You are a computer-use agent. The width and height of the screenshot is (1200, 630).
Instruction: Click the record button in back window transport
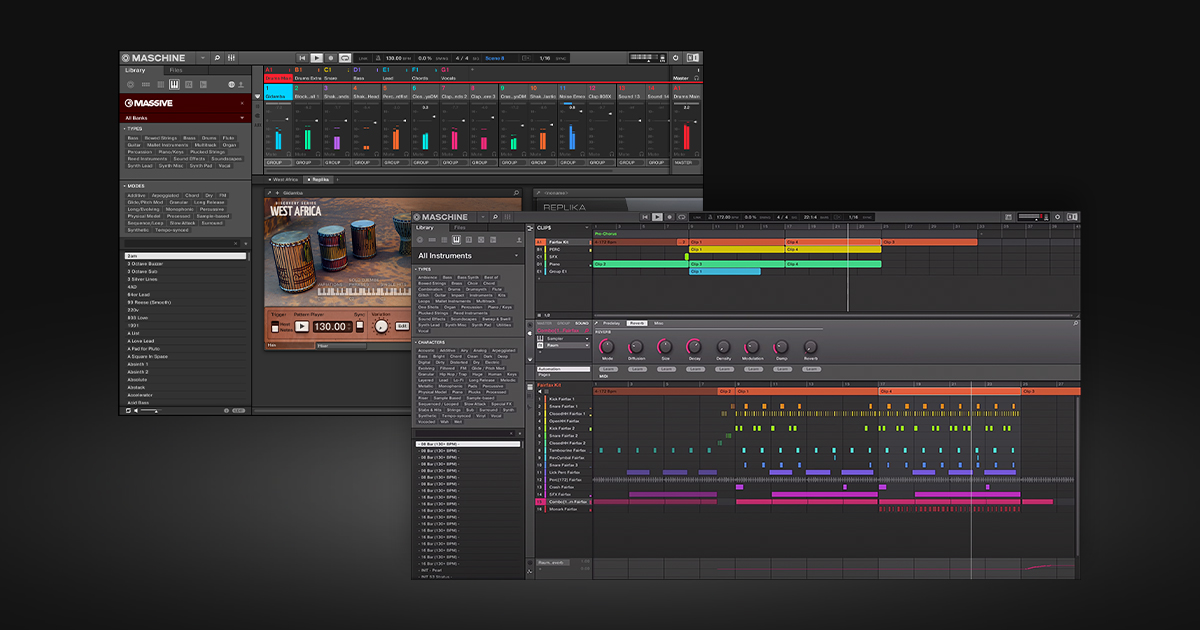point(331,58)
